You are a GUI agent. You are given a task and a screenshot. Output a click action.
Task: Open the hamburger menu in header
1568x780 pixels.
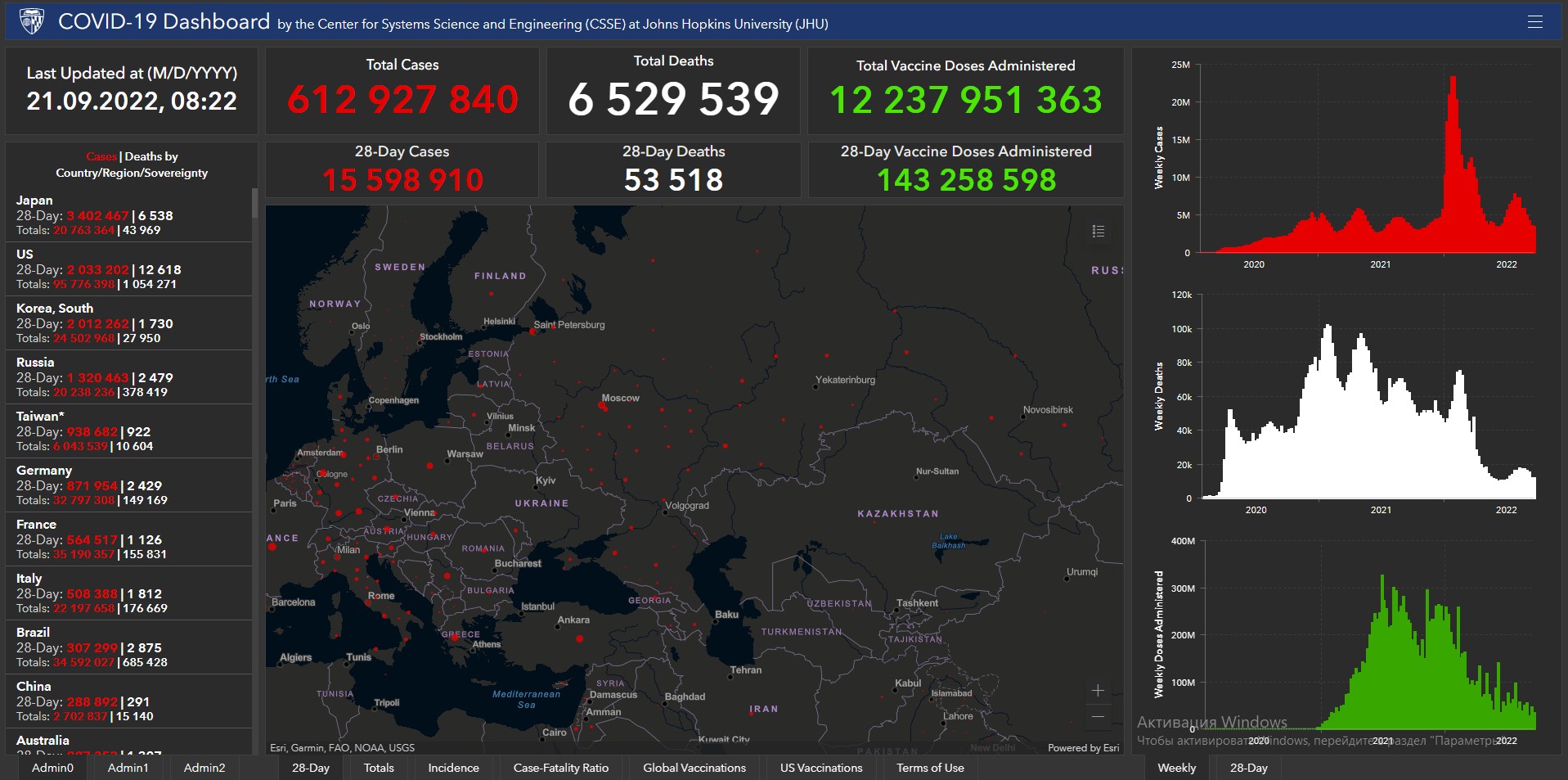1534,22
